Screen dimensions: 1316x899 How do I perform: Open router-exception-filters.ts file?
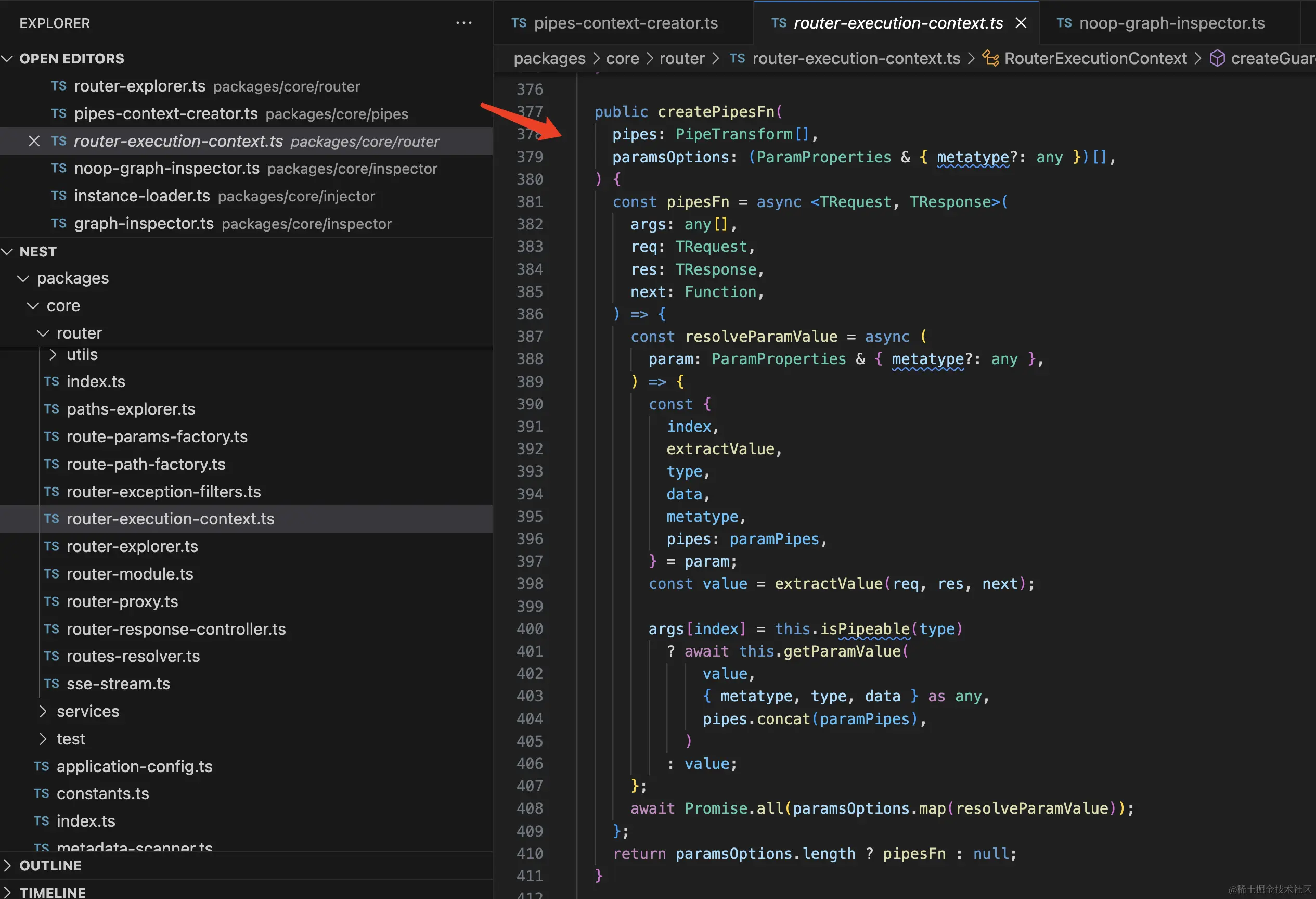pos(247,492)
